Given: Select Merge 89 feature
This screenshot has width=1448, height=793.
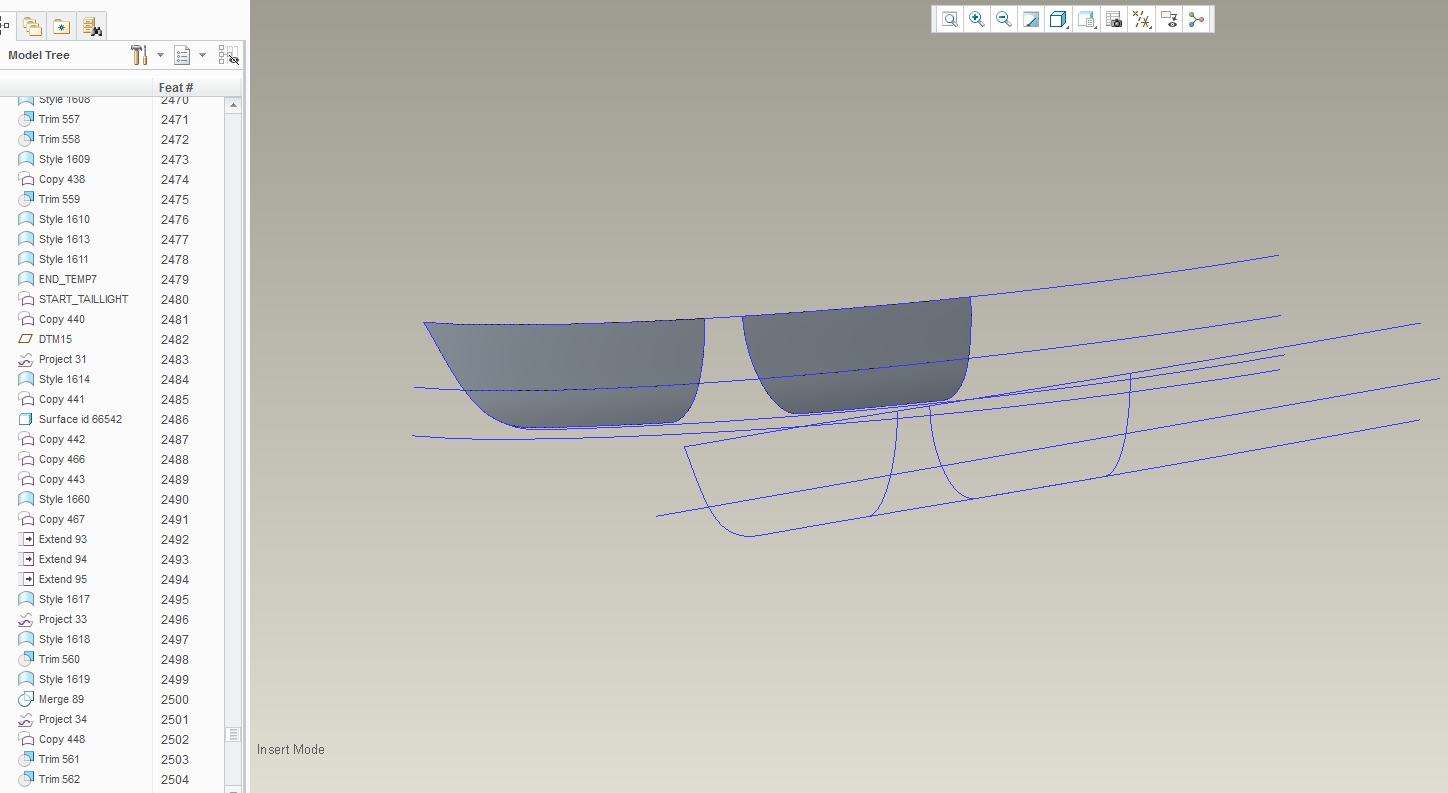Looking at the screenshot, I should click(x=61, y=699).
